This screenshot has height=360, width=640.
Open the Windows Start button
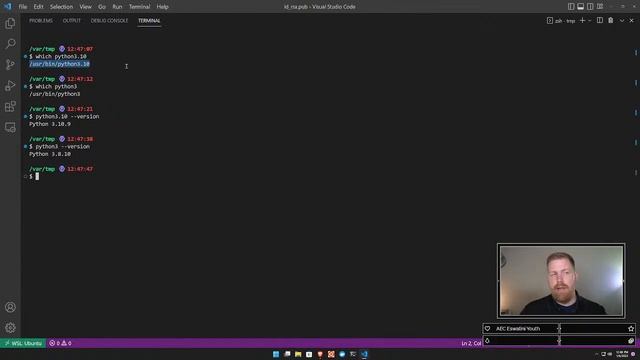click(276, 354)
